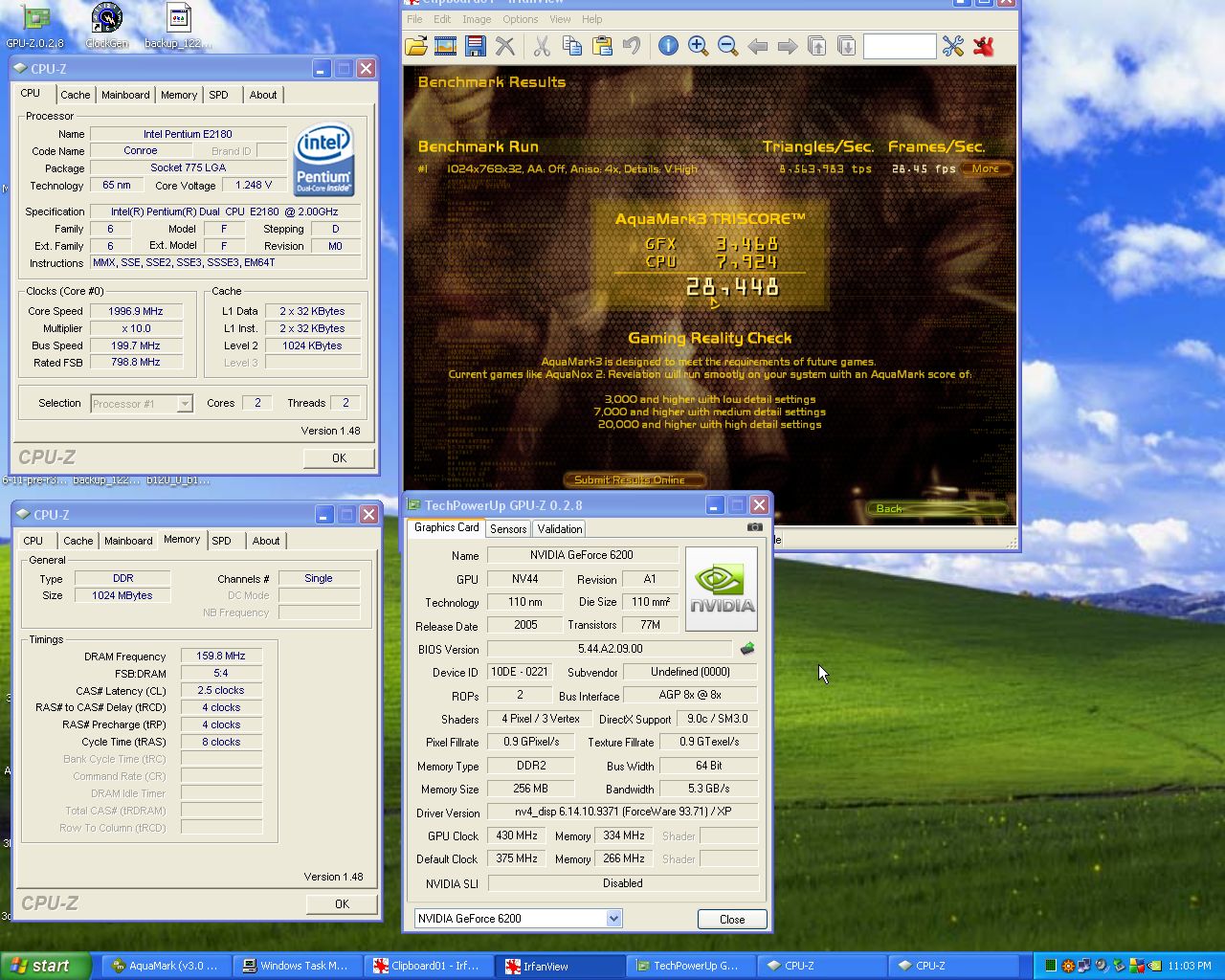
Task: Click the Delete file X icon in IrfanView
Action: 505,46
